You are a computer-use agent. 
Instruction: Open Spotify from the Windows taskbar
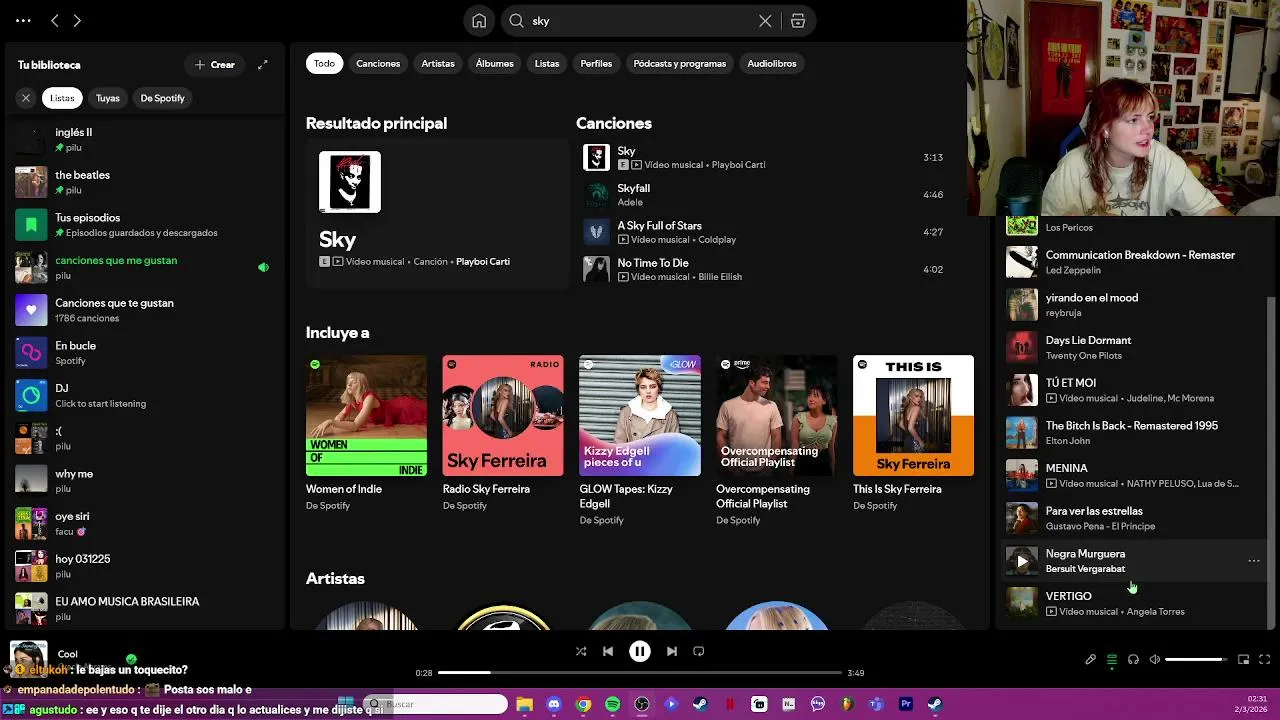pyautogui.click(x=612, y=704)
